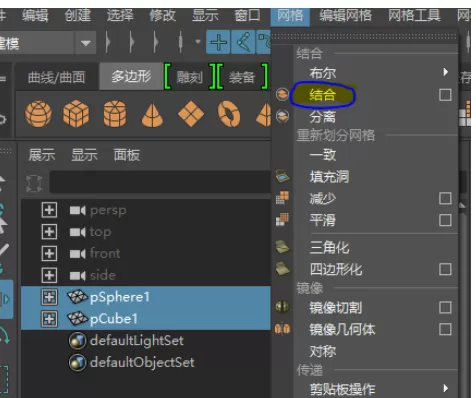Expand the persp node
The width and height of the screenshot is (476, 398).
49,210
